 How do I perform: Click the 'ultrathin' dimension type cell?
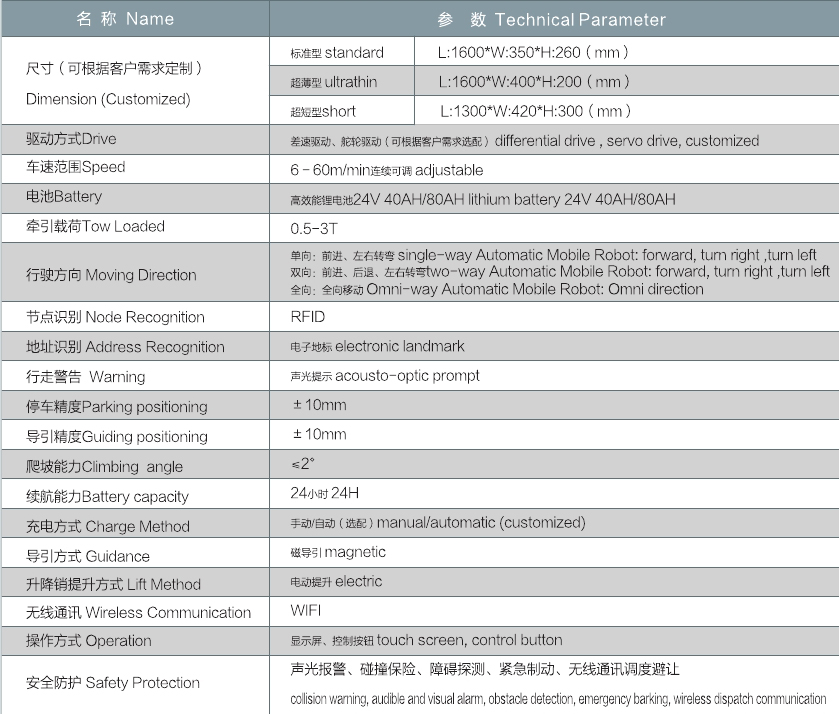point(334,81)
